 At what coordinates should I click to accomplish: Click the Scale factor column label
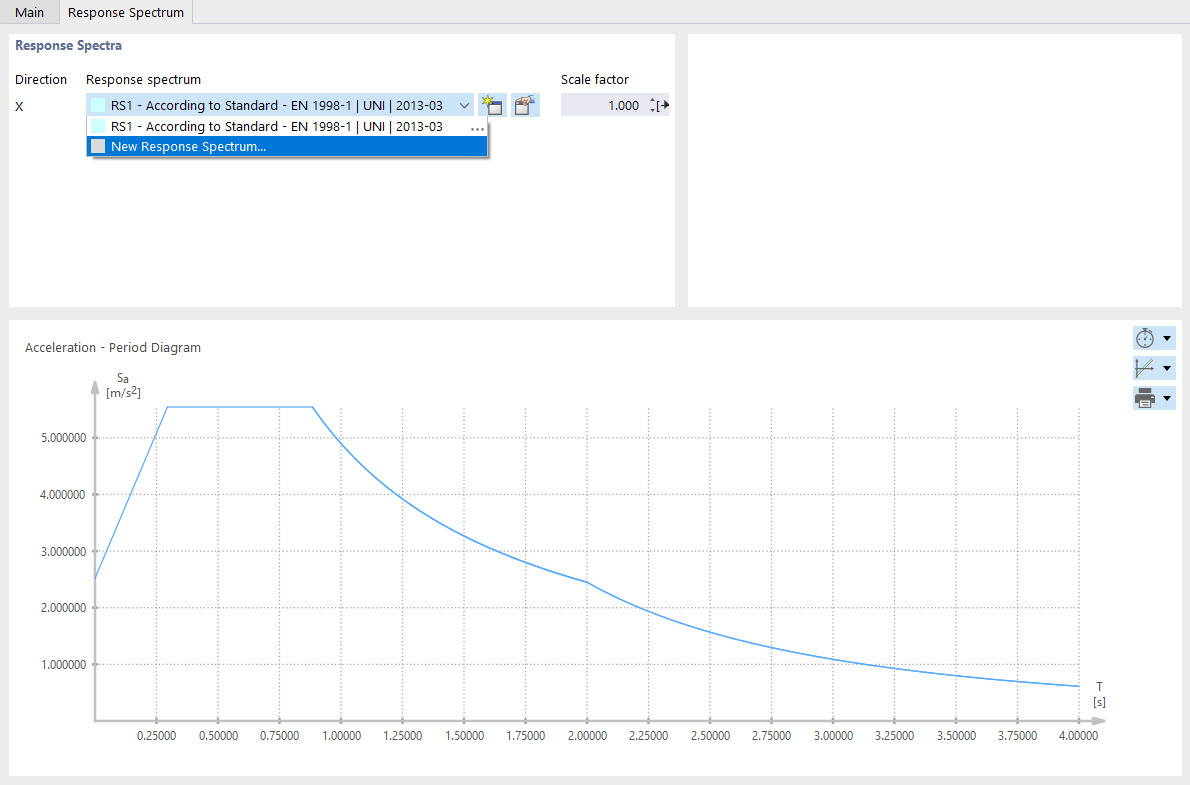[x=595, y=80]
